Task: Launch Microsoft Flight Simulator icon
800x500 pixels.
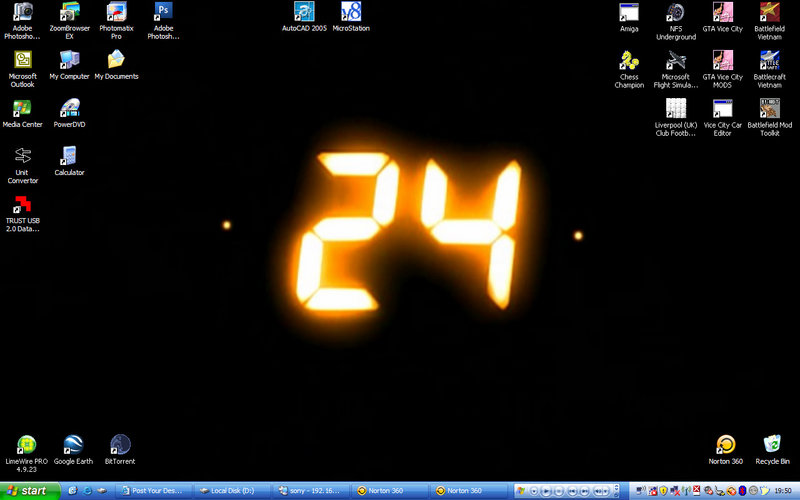Action: [676, 69]
